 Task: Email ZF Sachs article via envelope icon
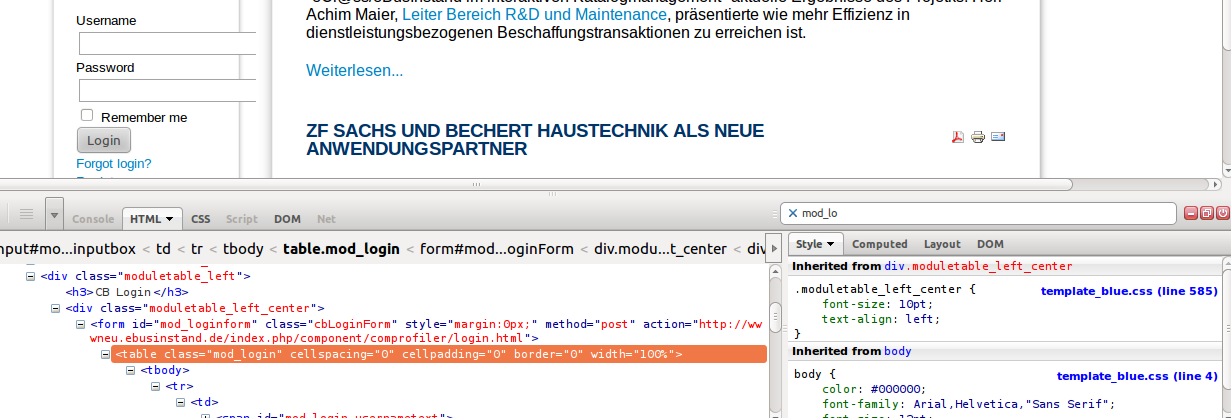click(998, 137)
